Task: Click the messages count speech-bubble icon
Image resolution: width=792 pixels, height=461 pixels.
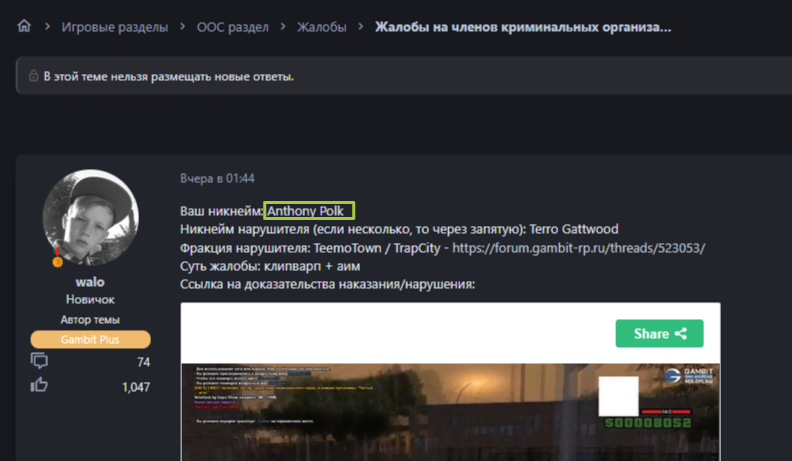Action: click(39, 361)
